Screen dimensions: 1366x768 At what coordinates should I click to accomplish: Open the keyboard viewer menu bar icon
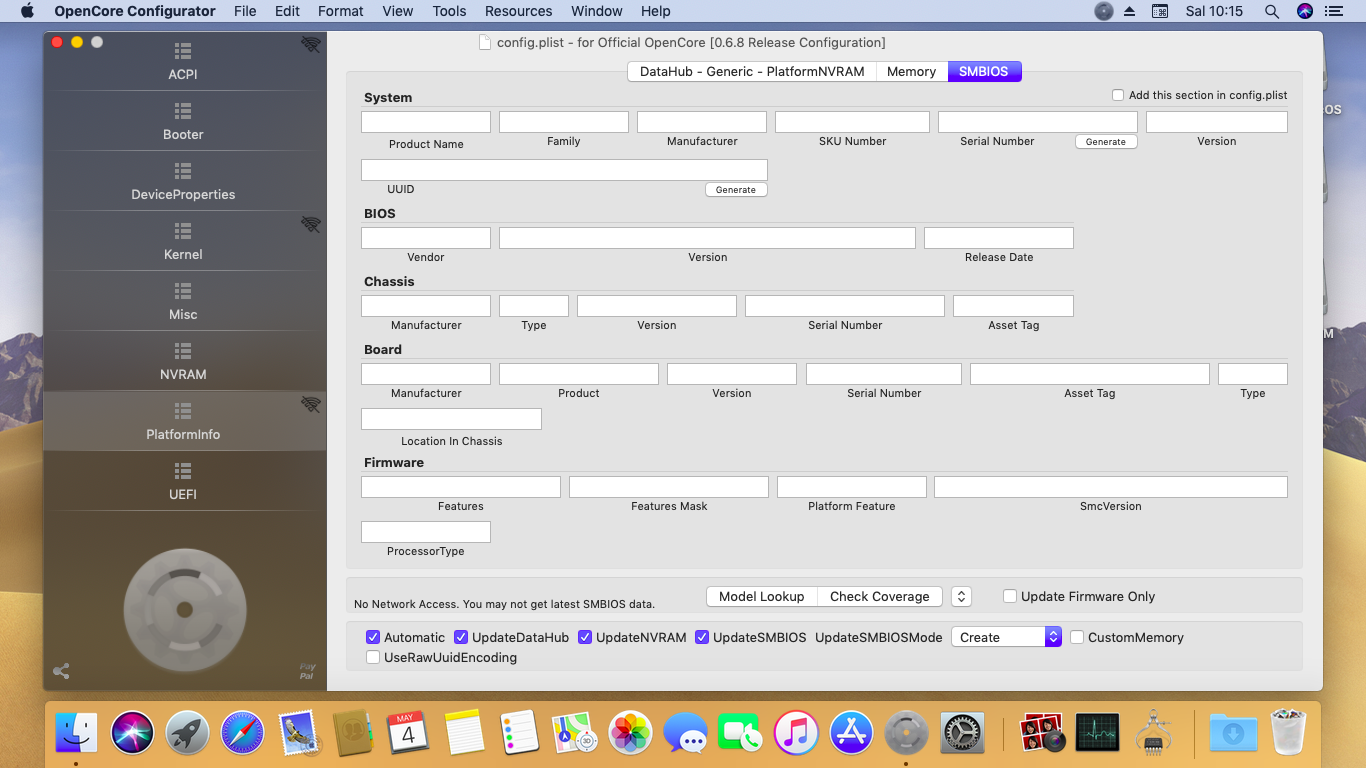tap(1160, 11)
